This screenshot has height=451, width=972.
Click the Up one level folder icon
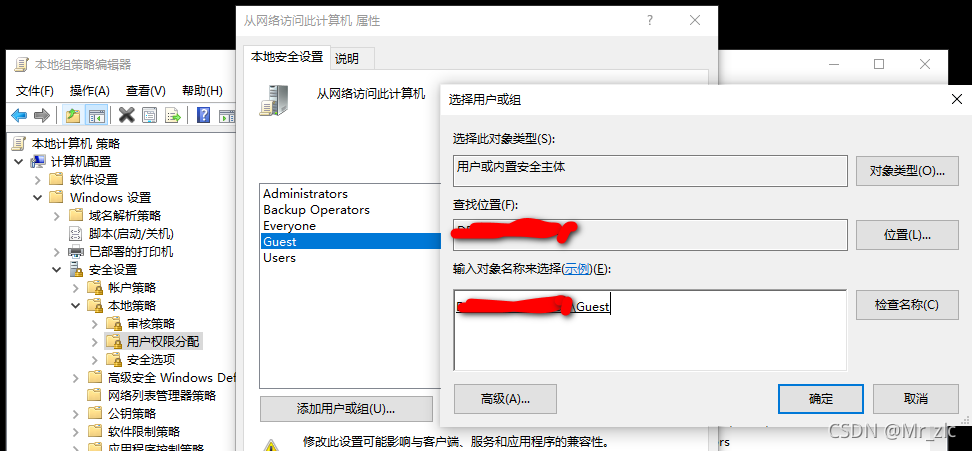pos(73,115)
